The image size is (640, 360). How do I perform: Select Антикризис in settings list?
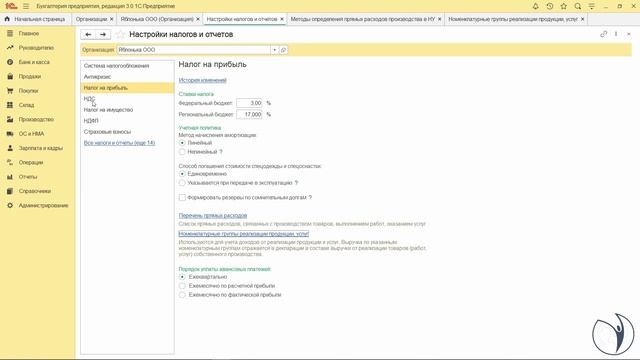coord(127,77)
